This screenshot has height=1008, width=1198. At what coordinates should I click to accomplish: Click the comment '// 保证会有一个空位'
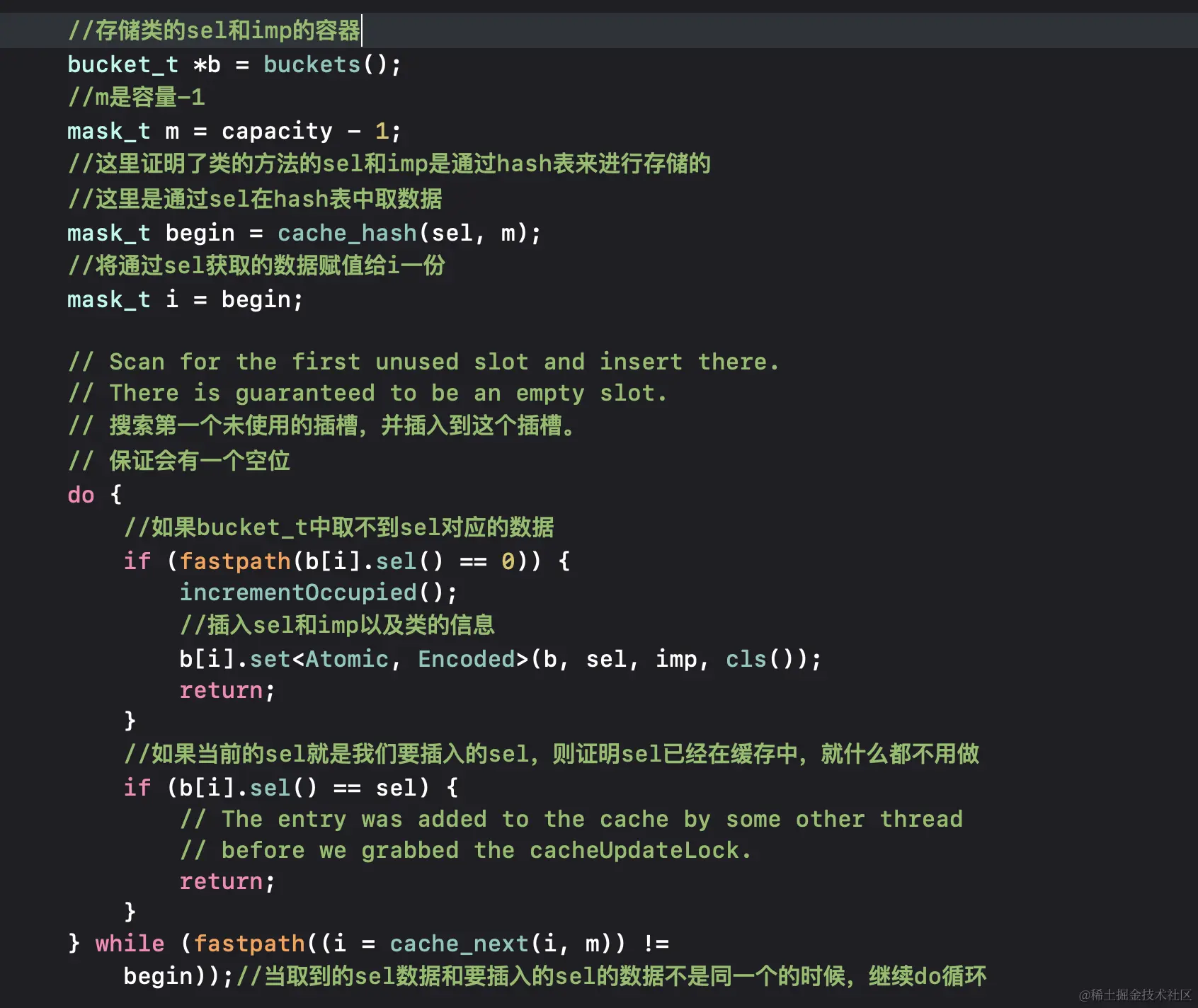(x=179, y=460)
